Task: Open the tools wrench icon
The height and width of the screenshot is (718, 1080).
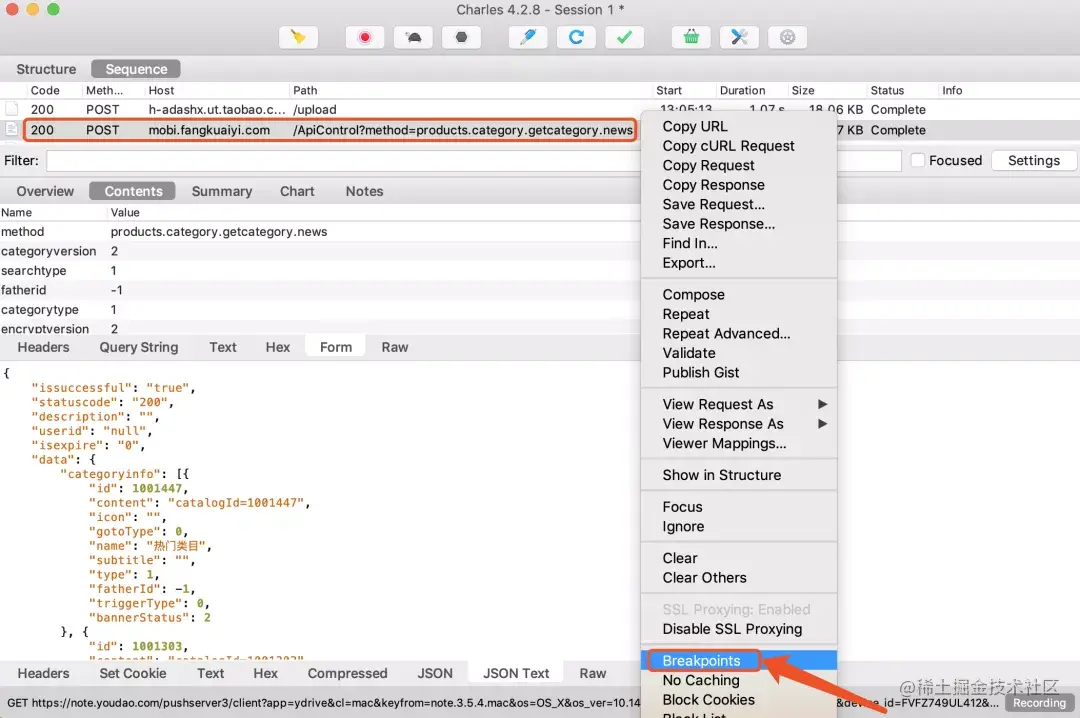Action: coord(740,37)
